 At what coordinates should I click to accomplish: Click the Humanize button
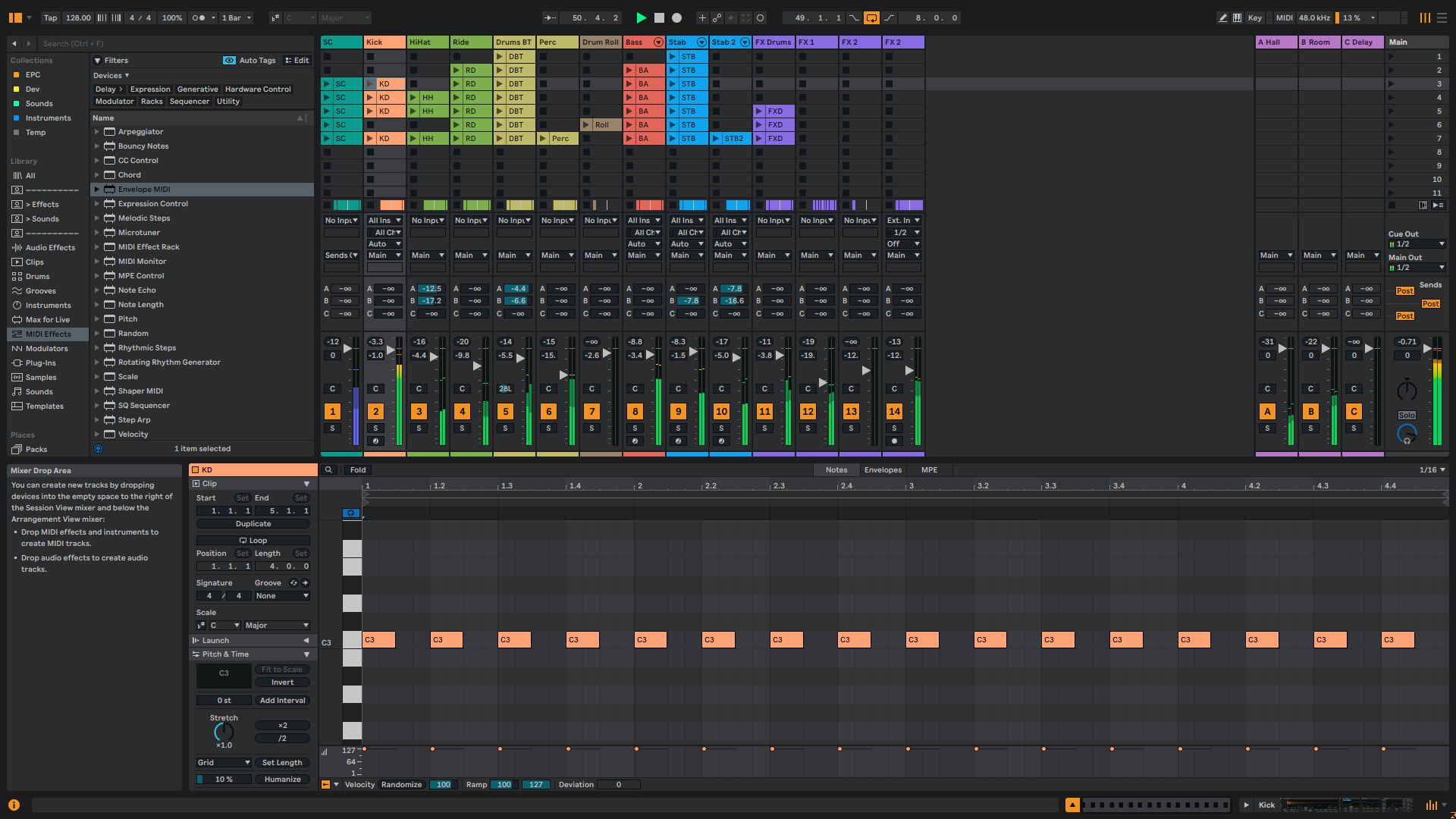[x=282, y=780]
